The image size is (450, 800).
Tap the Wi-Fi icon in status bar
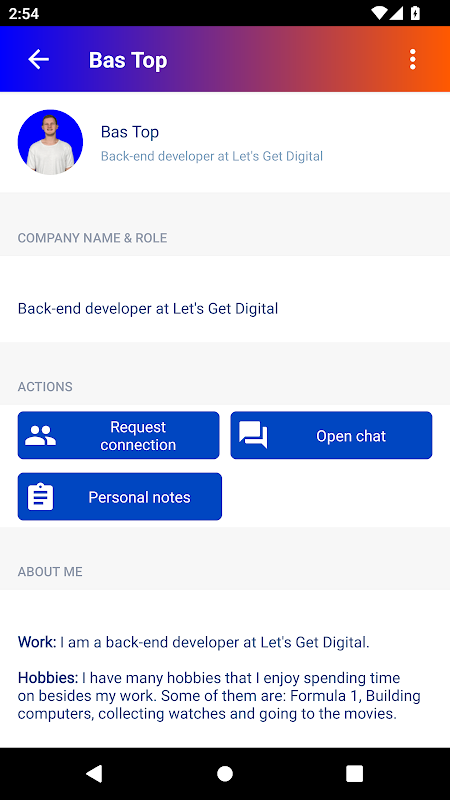[379, 13]
